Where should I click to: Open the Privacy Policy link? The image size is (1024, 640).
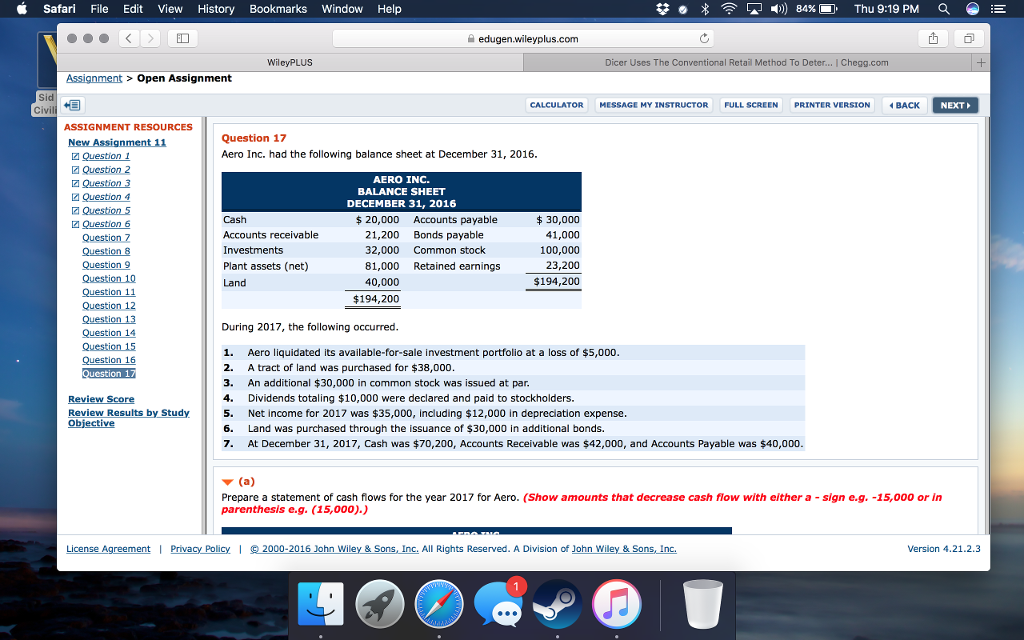point(200,549)
